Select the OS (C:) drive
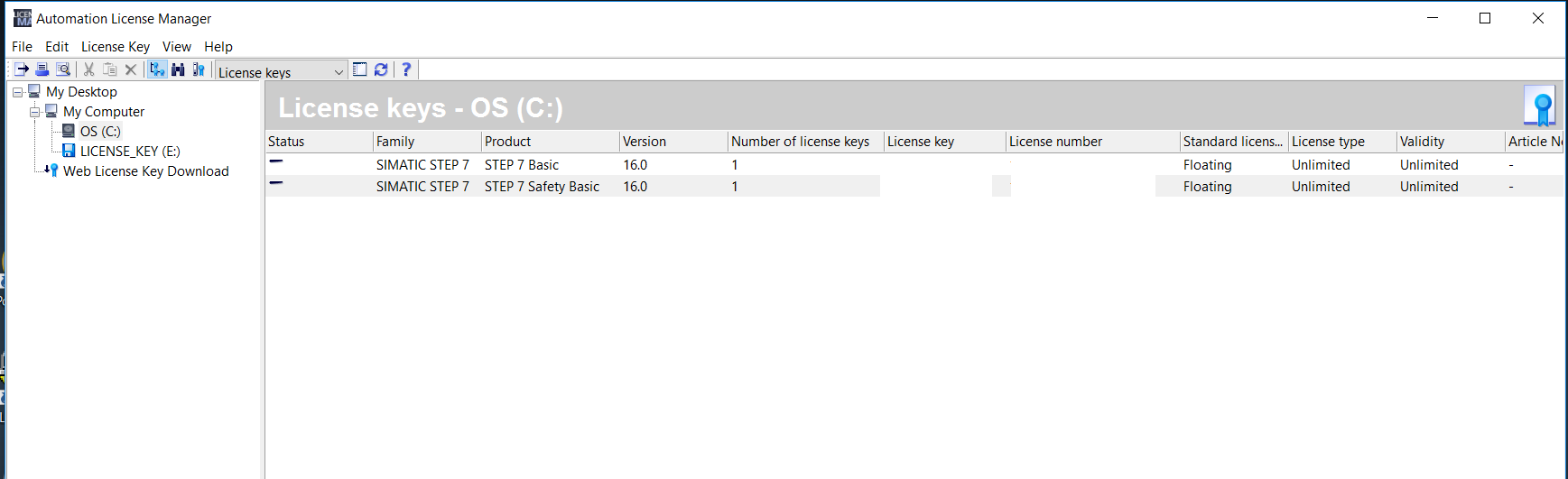The width and height of the screenshot is (1568, 479). 100,131
